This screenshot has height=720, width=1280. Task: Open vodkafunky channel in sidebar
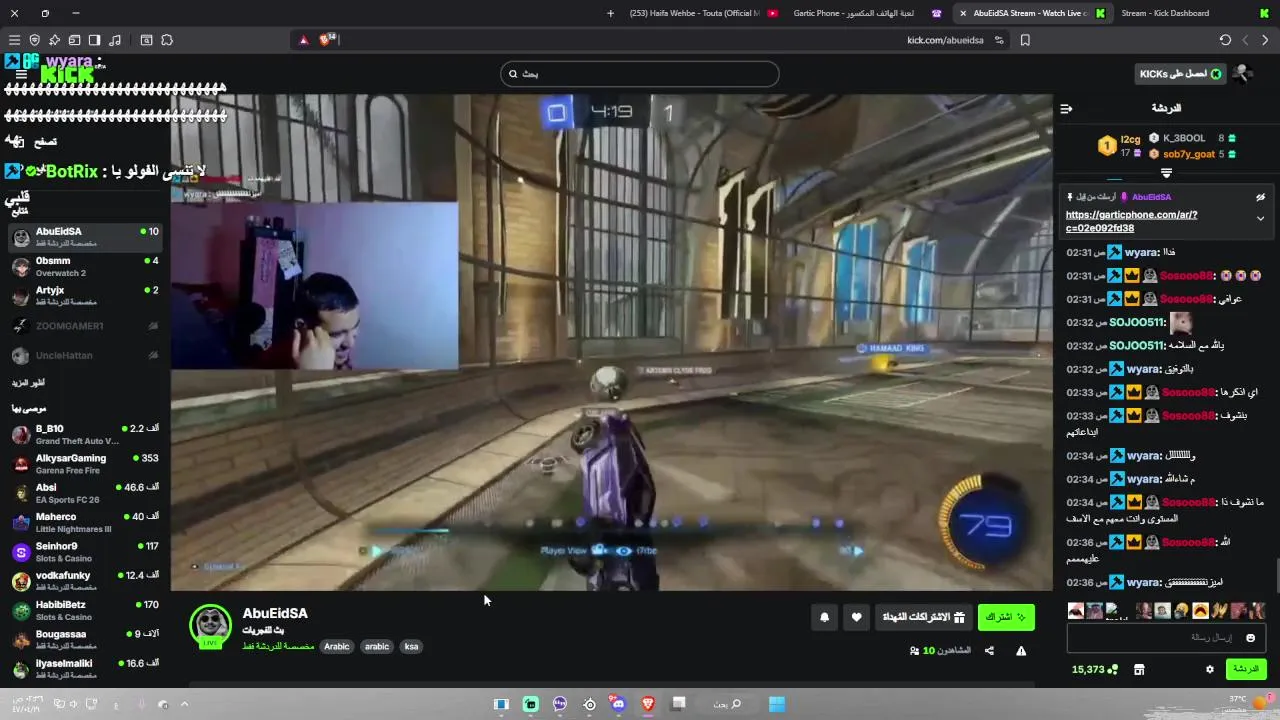coord(84,581)
